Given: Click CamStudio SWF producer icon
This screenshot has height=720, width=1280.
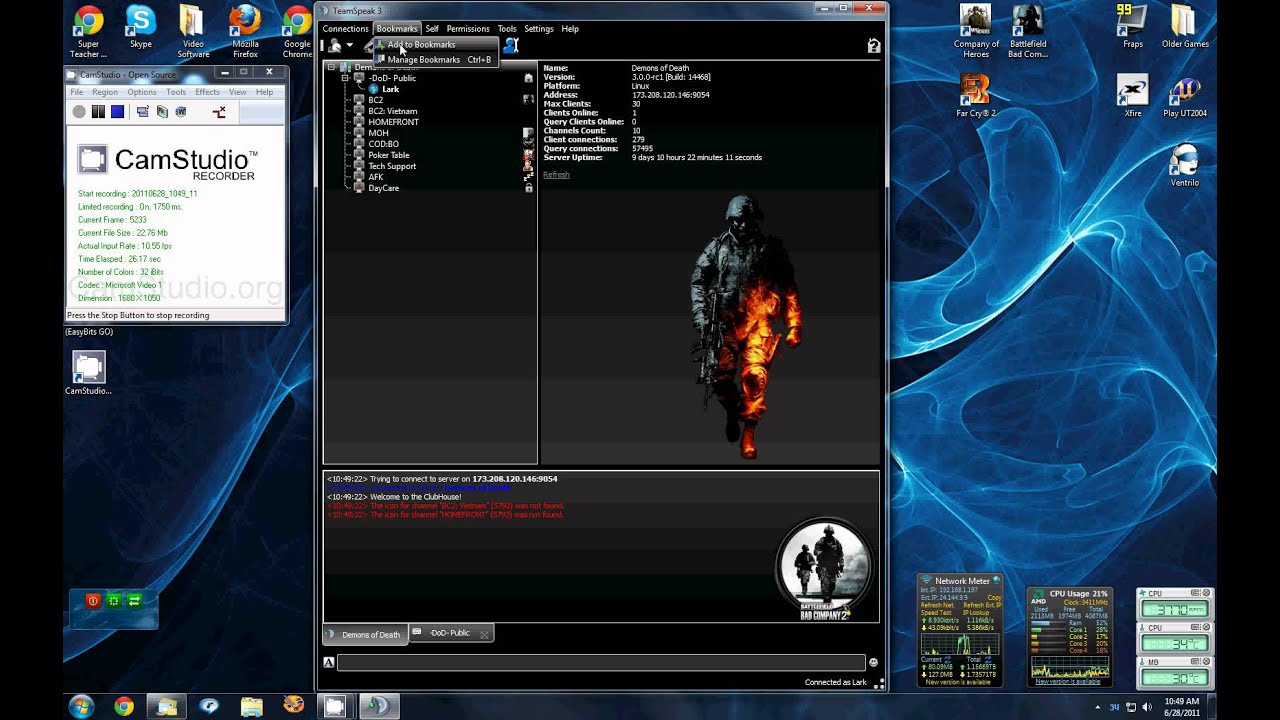Looking at the screenshot, I should [x=181, y=112].
